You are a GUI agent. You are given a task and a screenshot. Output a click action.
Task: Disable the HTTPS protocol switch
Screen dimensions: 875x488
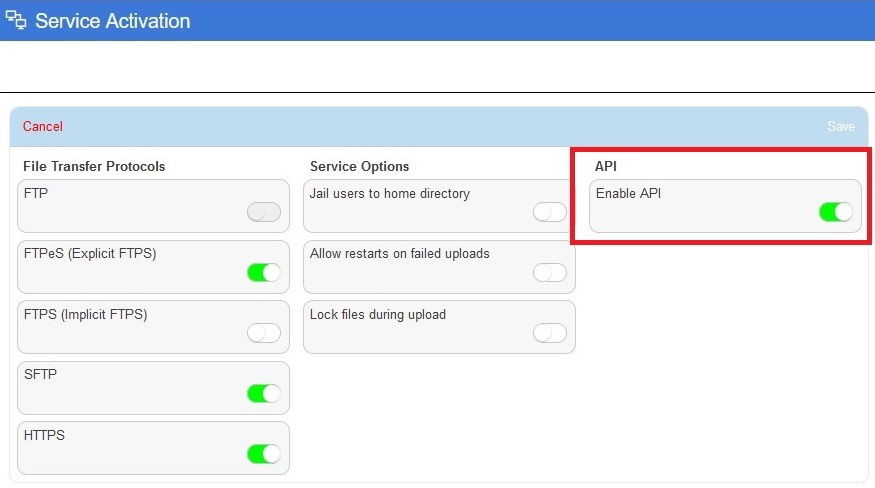click(x=264, y=454)
